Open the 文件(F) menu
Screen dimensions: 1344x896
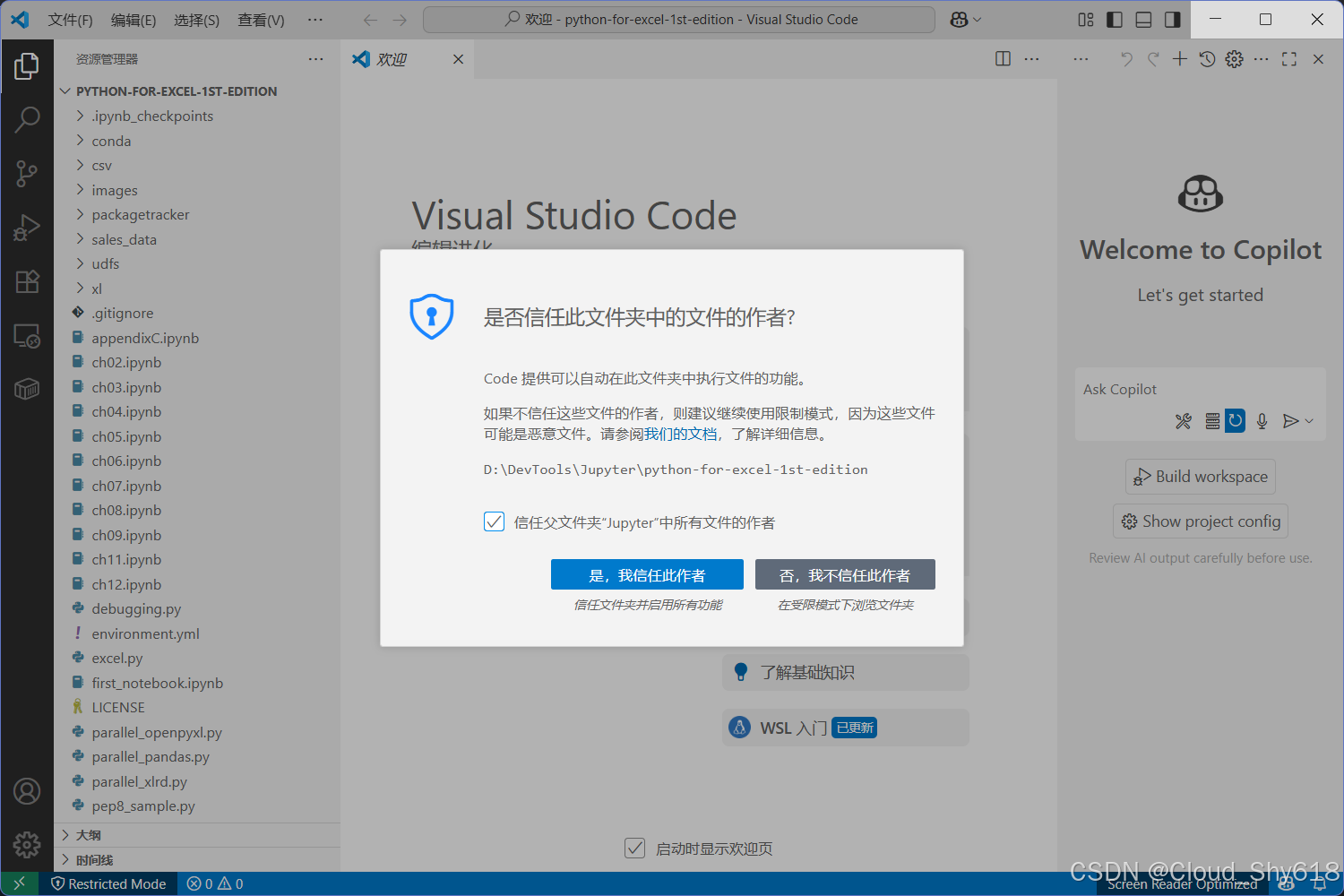coord(70,20)
